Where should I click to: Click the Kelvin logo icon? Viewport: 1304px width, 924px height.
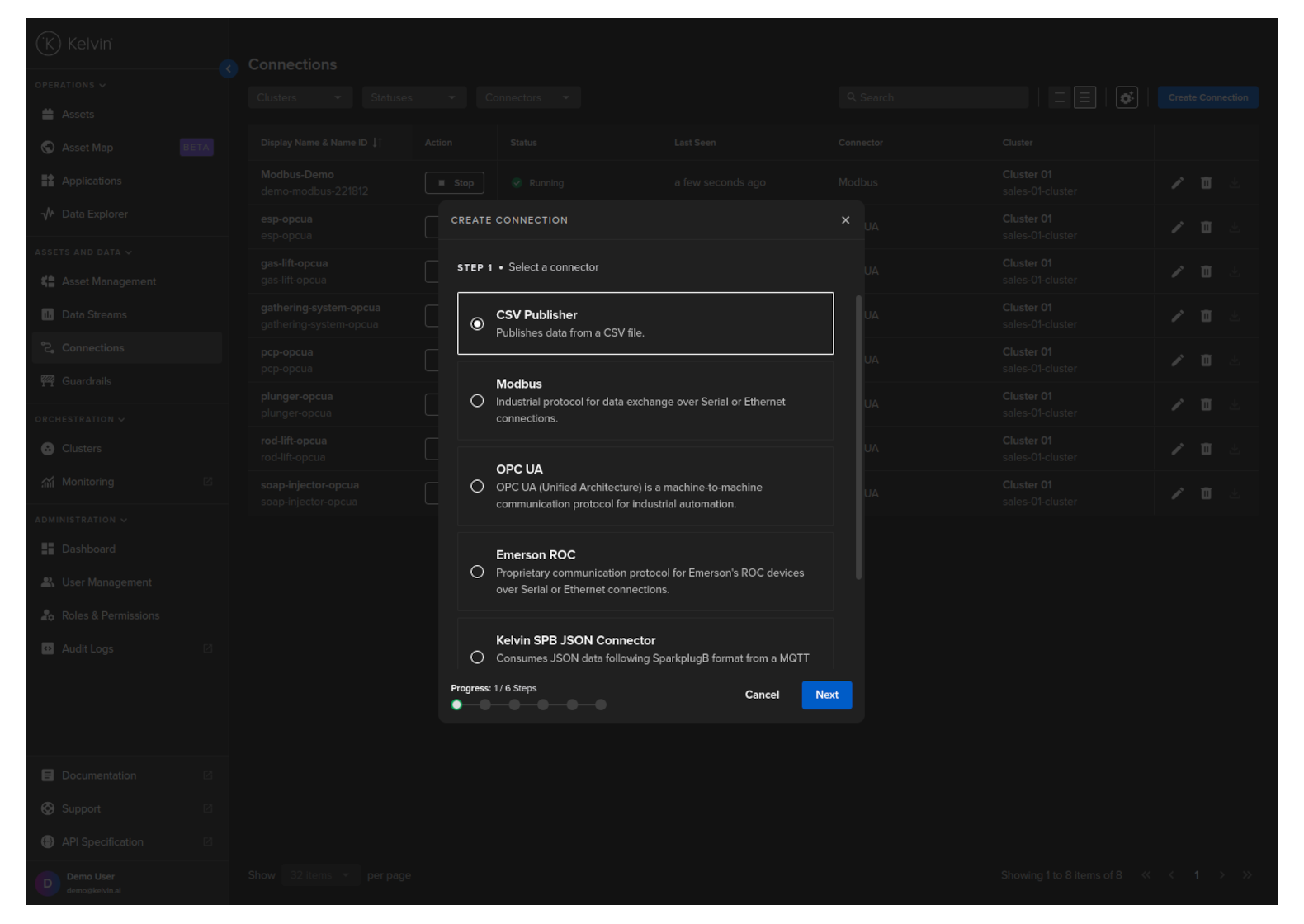(49, 44)
